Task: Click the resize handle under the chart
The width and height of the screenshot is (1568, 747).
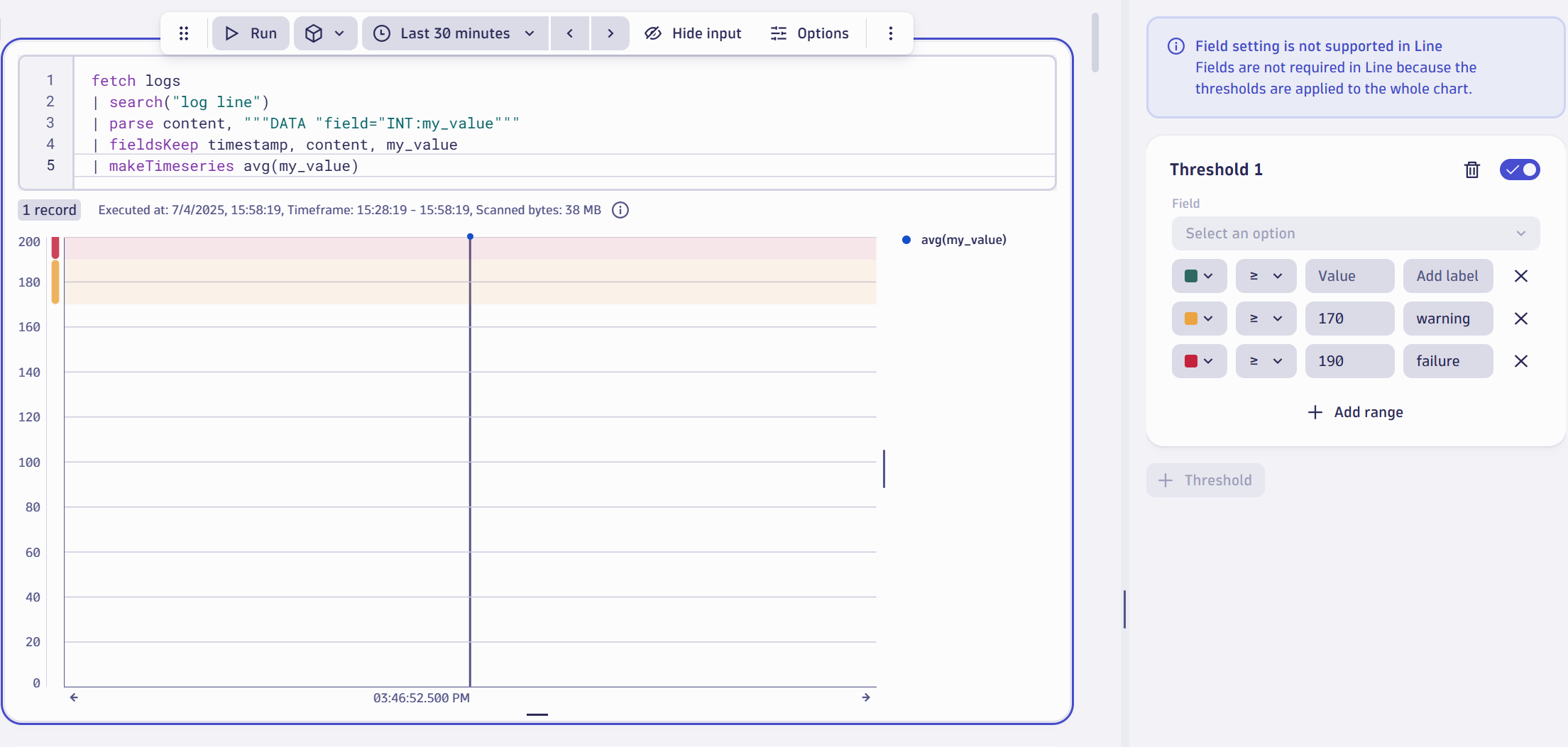Action: click(x=537, y=714)
